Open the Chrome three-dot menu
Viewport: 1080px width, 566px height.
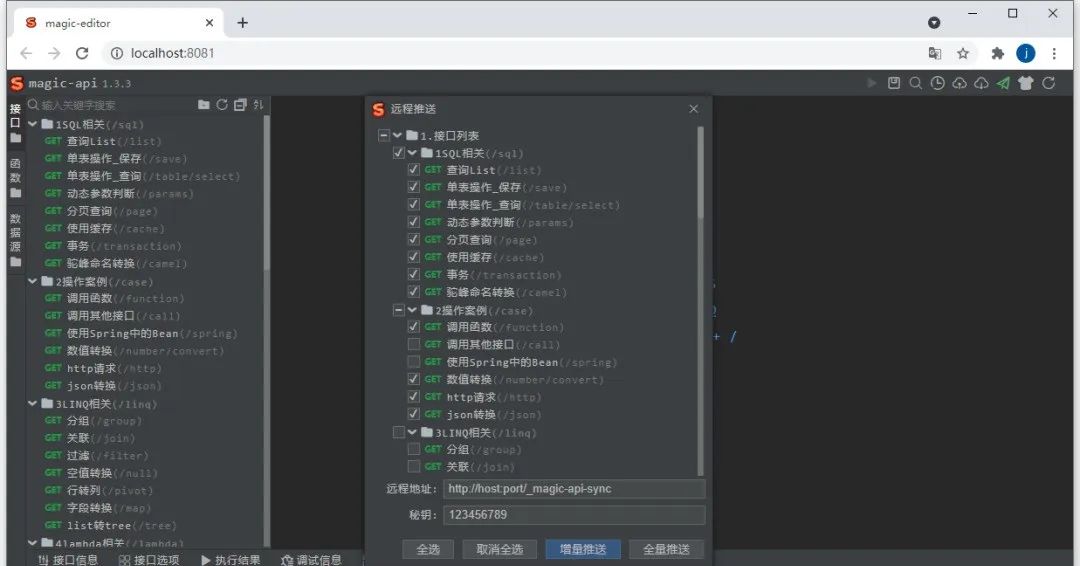coord(1054,53)
